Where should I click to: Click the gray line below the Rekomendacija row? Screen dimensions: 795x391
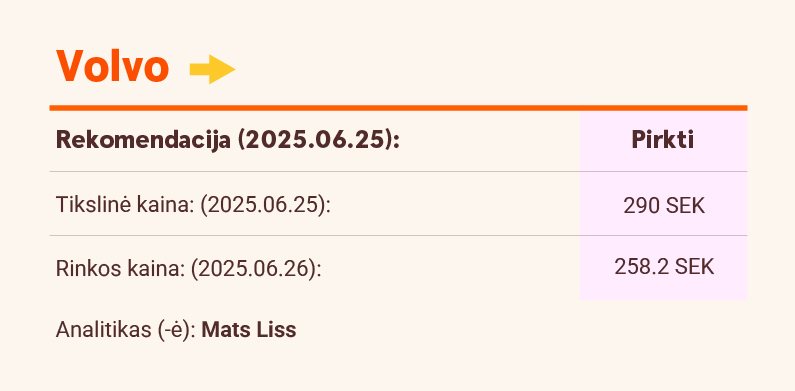(x=398, y=171)
